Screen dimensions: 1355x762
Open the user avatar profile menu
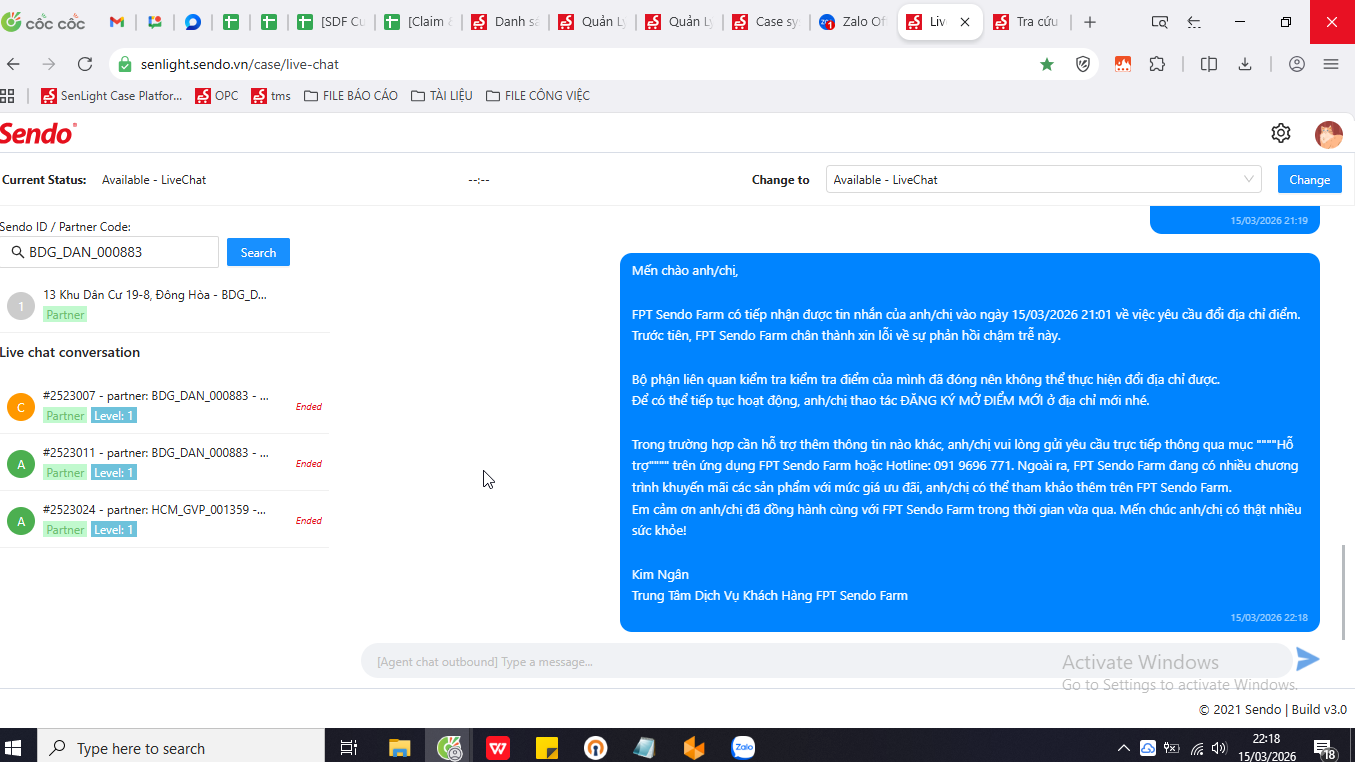click(x=1329, y=134)
